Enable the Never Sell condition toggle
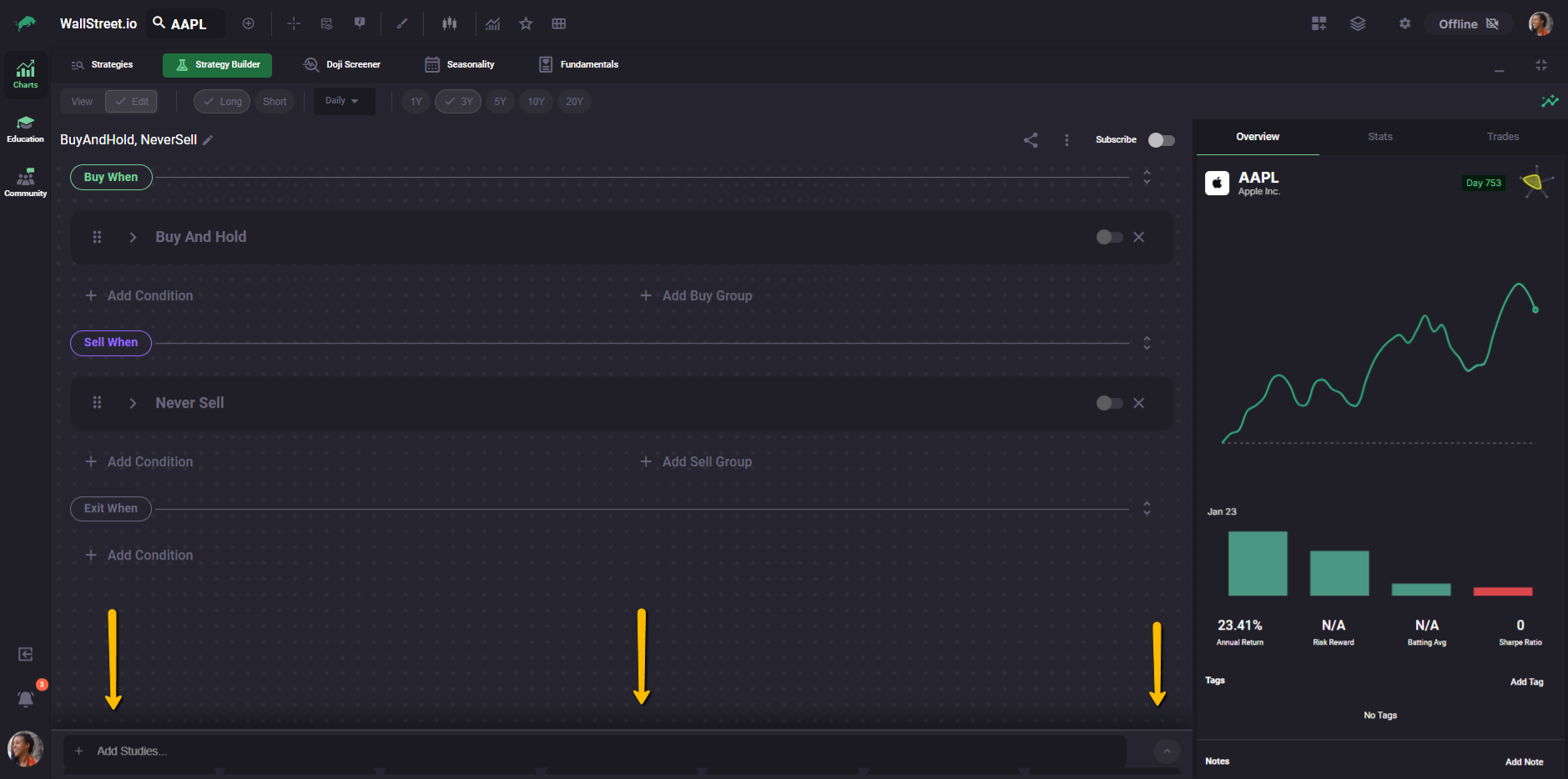The image size is (1568, 779). [1109, 403]
